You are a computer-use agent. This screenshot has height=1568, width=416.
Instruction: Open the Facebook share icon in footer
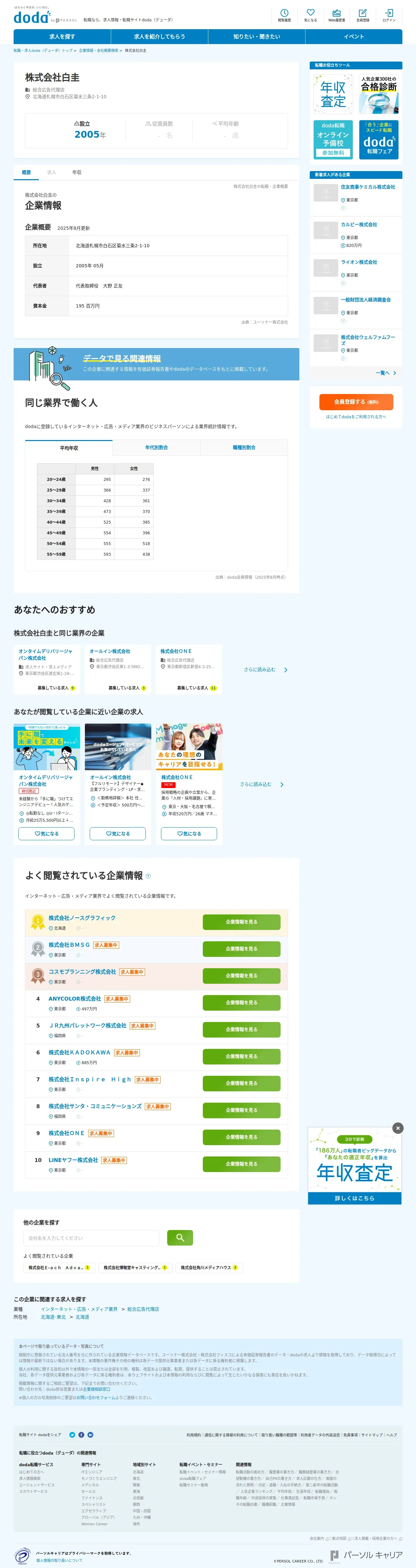coord(82,1435)
